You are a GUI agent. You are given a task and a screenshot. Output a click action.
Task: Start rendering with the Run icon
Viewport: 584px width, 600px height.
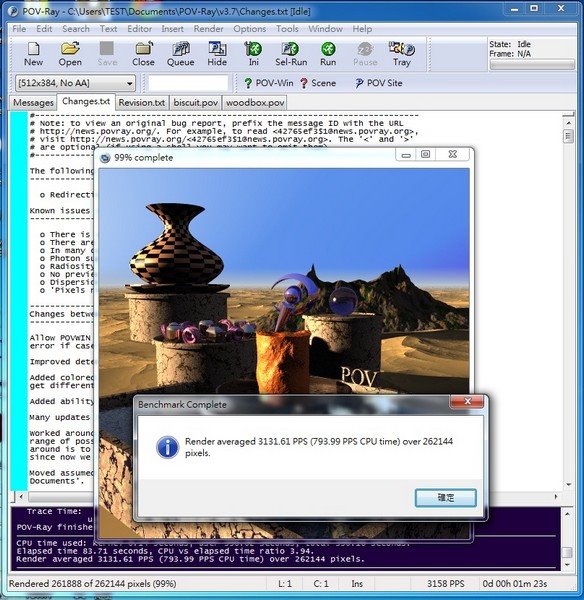328,54
